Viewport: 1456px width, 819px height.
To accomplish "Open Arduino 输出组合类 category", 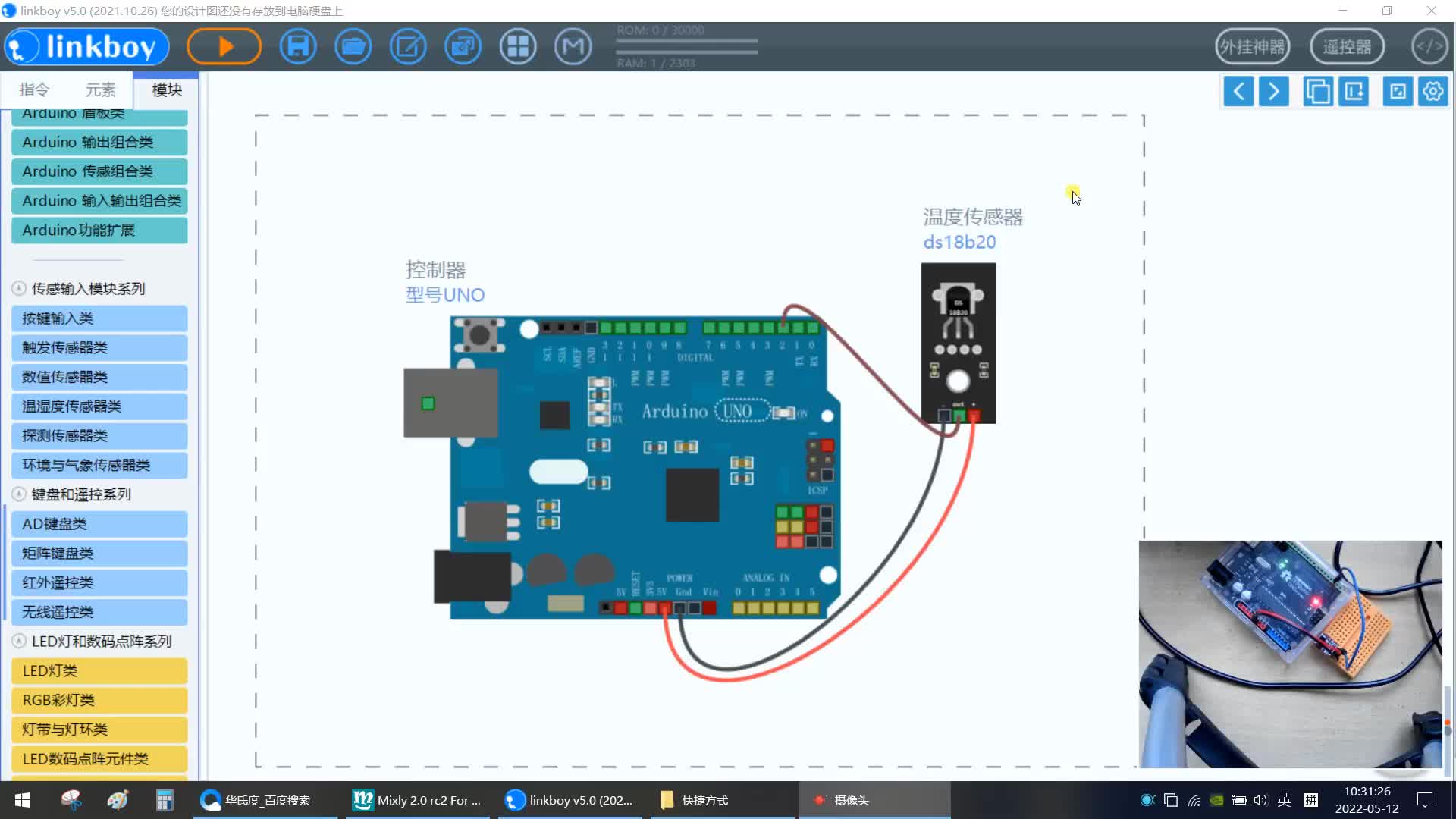I will 99,143.
